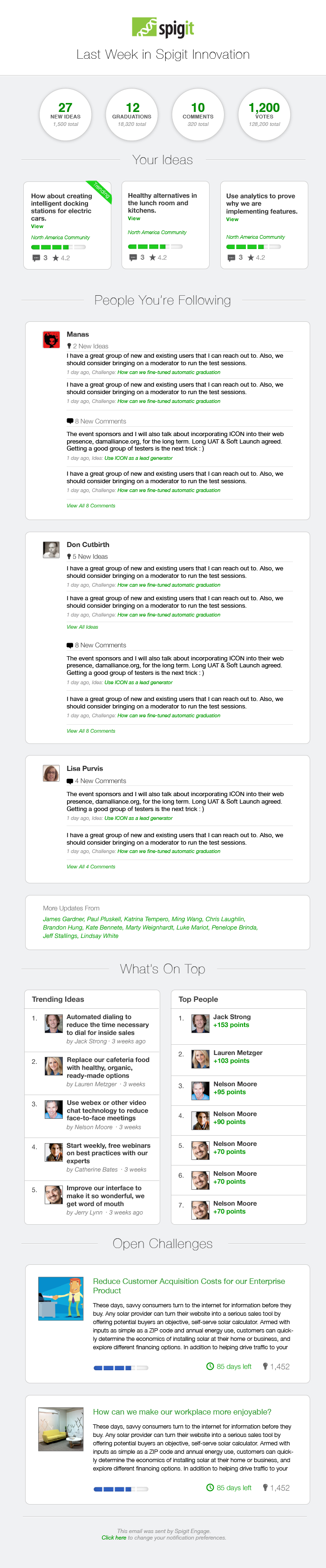Click clock icon in Reduce Customer Acquisition challenge

pyautogui.click(x=211, y=1367)
